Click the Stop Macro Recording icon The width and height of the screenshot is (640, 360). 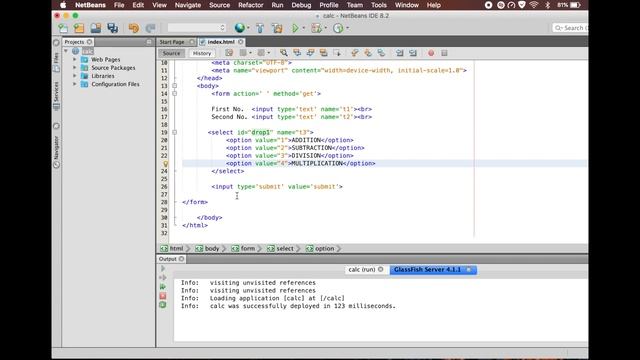tap(444, 53)
